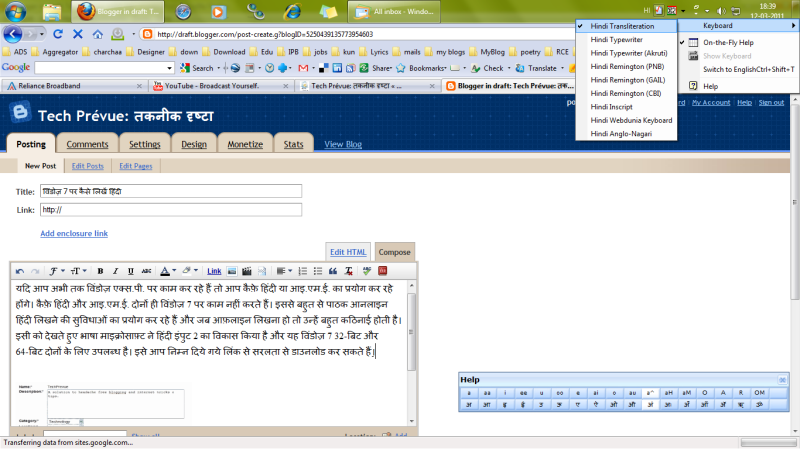Viewport: 800px width, 449px height.
Task: Apply underline formatting in editor toolbar
Action: click(x=131, y=271)
